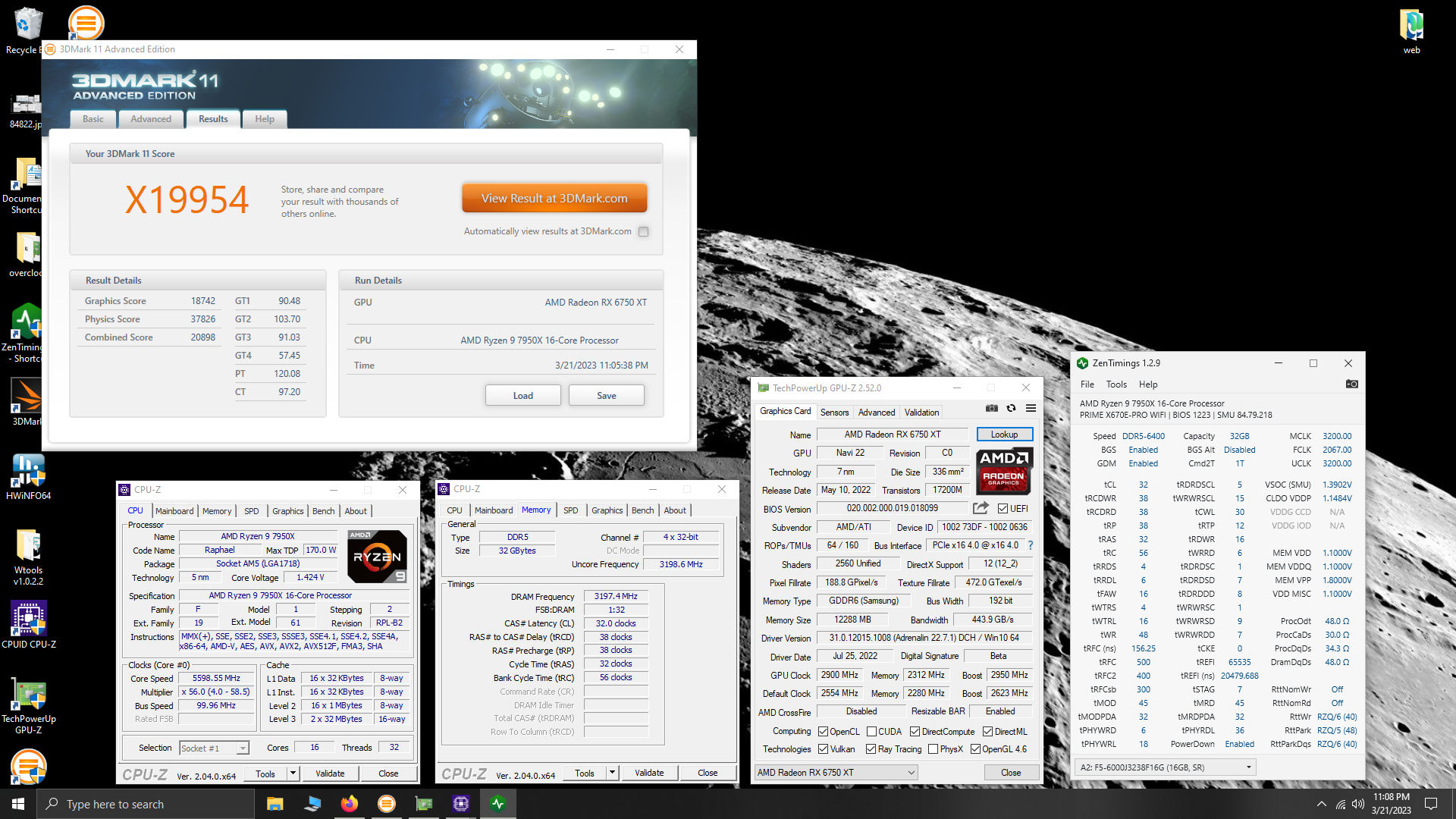
Task: Open notification center icon
Action: [1431, 804]
